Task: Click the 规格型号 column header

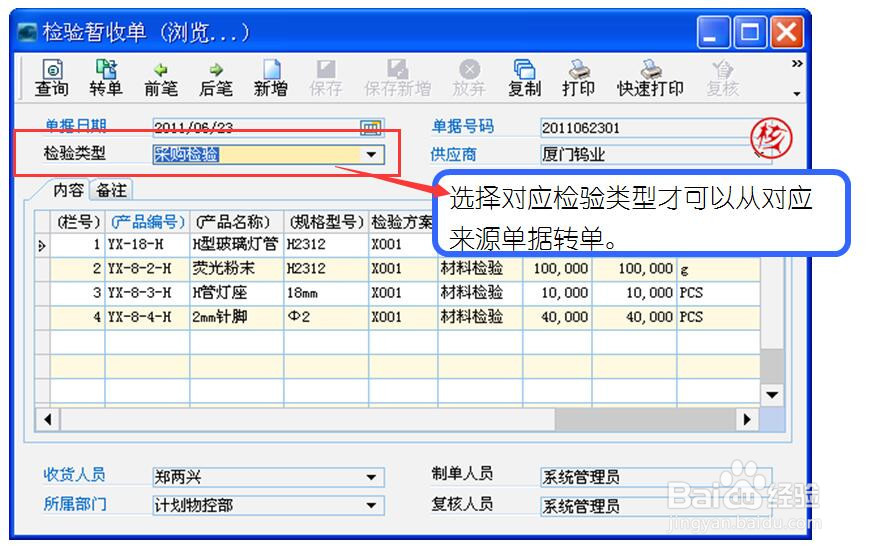Action: click(x=326, y=222)
